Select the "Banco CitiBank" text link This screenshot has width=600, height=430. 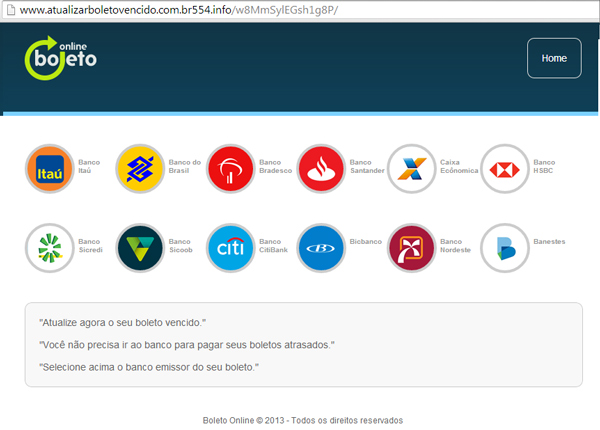(275, 246)
